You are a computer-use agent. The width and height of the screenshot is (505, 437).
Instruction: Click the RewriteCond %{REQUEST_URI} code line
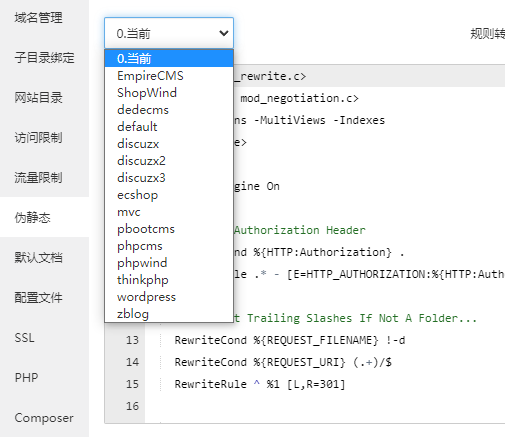pyautogui.click(x=283, y=362)
